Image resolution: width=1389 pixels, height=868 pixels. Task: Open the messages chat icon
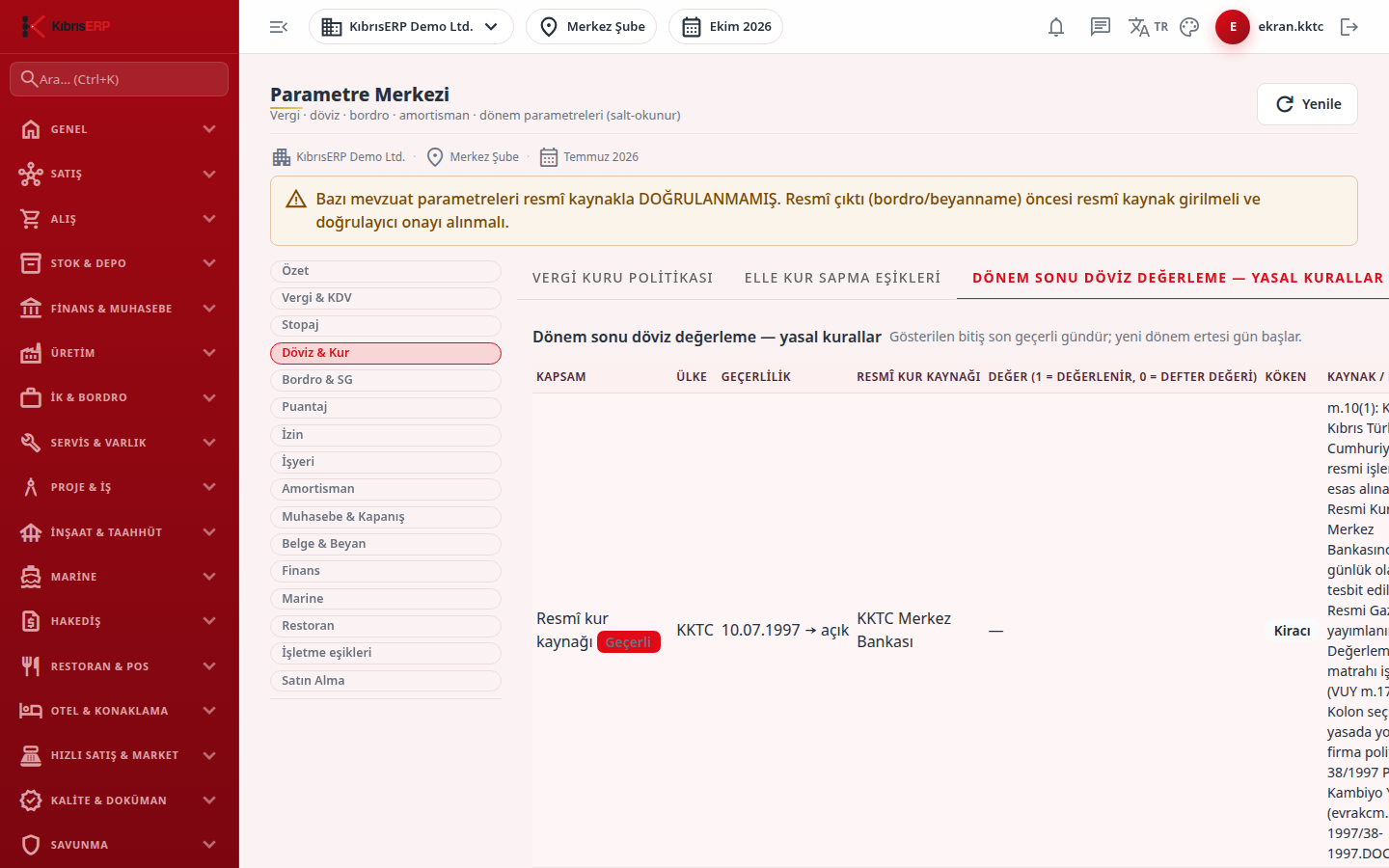click(1101, 27)
